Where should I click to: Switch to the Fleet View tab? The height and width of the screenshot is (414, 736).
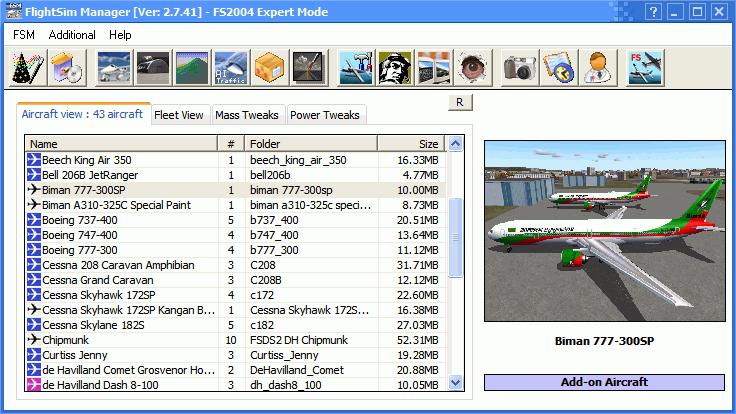(x=179, y=115)
